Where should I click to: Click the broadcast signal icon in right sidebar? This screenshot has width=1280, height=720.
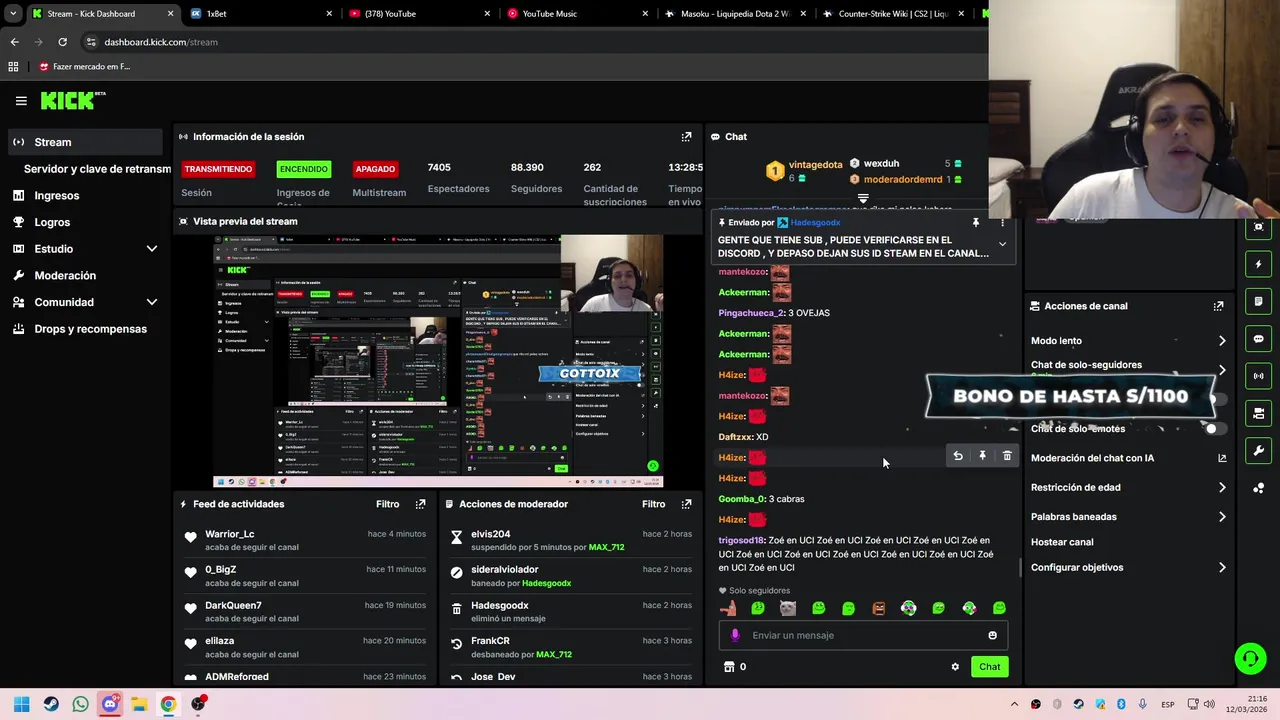pyautogui.click(x=1258, y=376)
